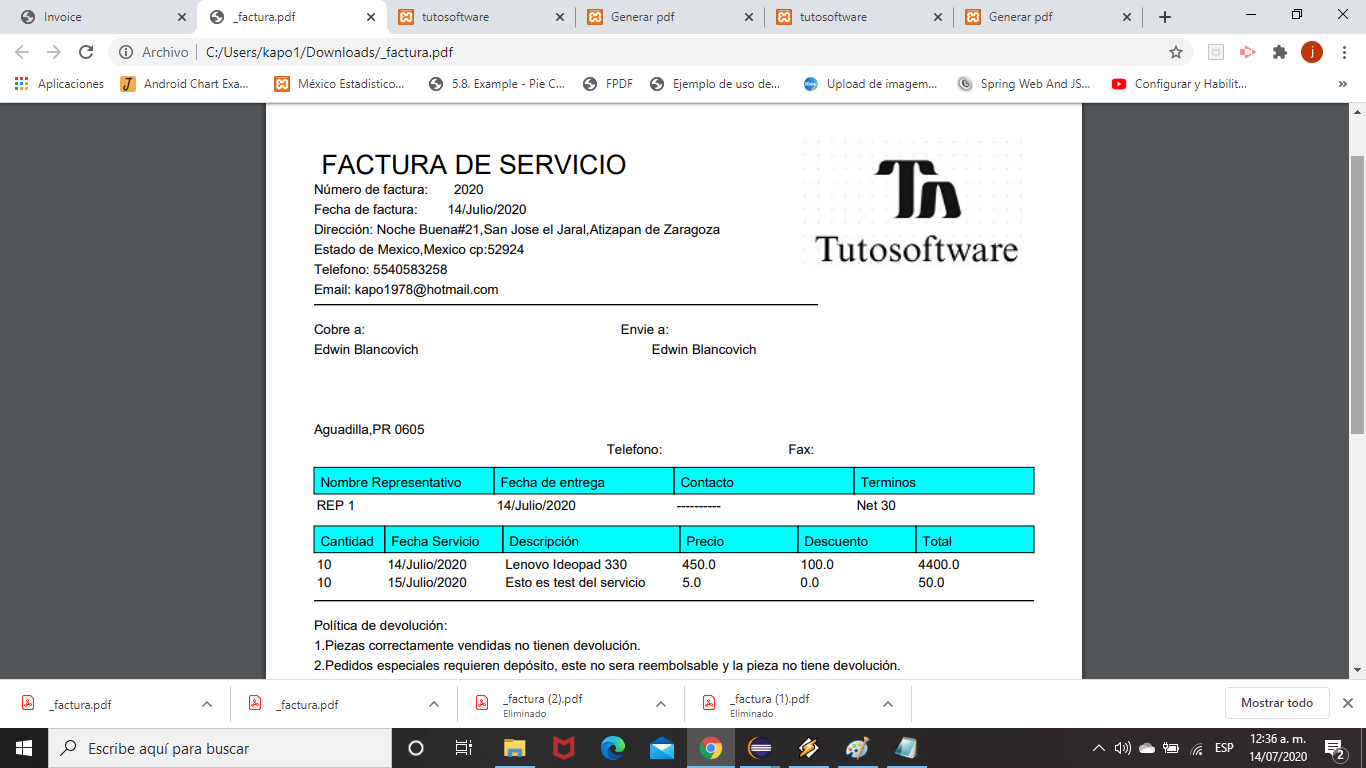
Task: Open a new browser tab
Action: tap(1164, 17)
